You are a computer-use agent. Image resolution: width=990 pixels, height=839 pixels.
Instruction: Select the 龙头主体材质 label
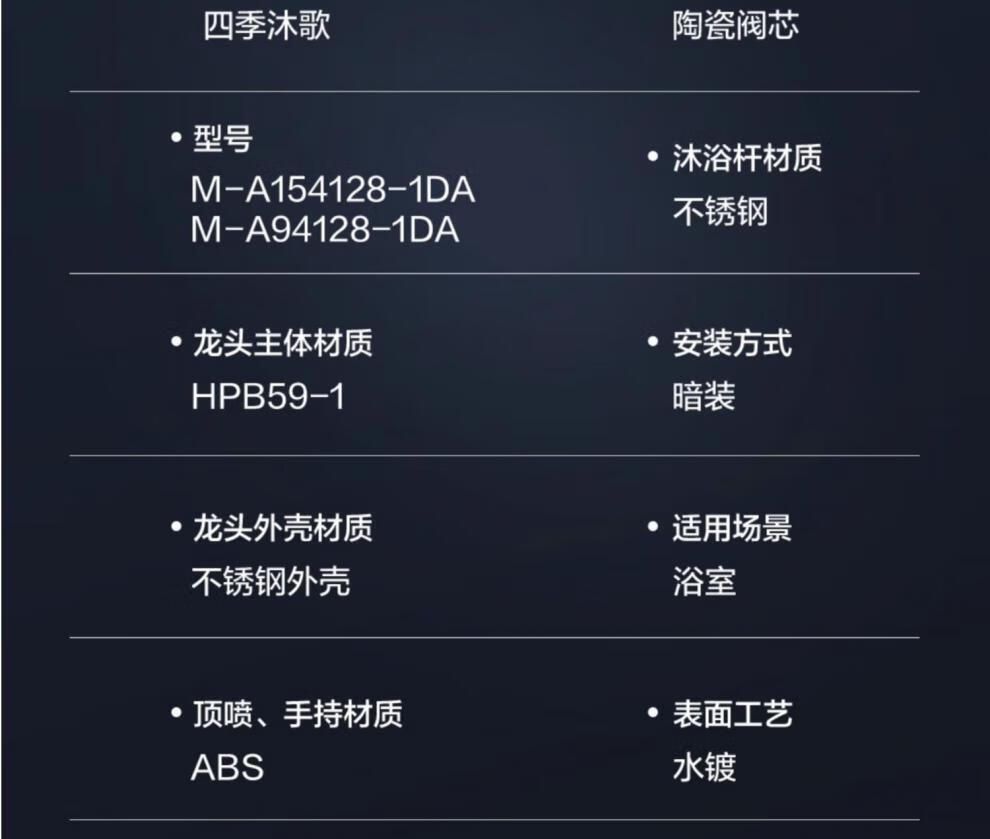click(282, 343)
